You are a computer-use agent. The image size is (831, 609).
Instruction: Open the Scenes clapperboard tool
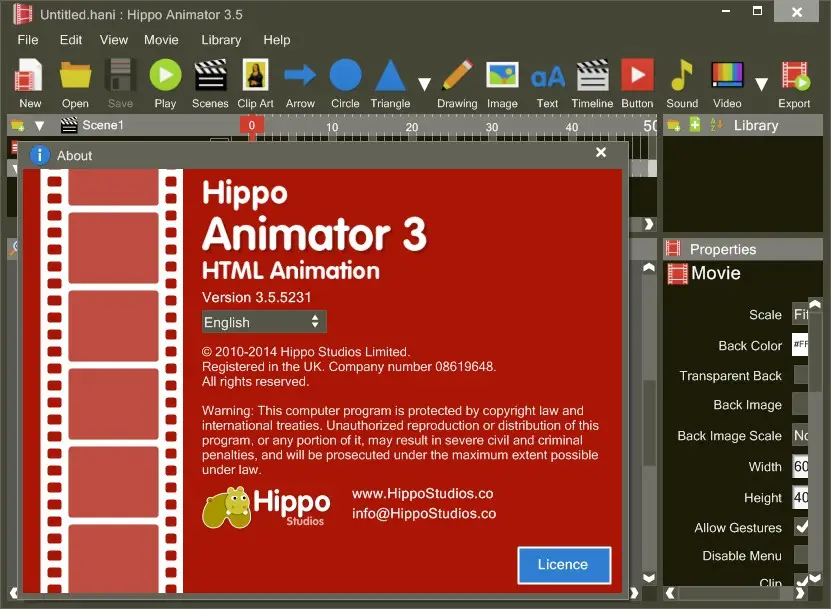210,83
